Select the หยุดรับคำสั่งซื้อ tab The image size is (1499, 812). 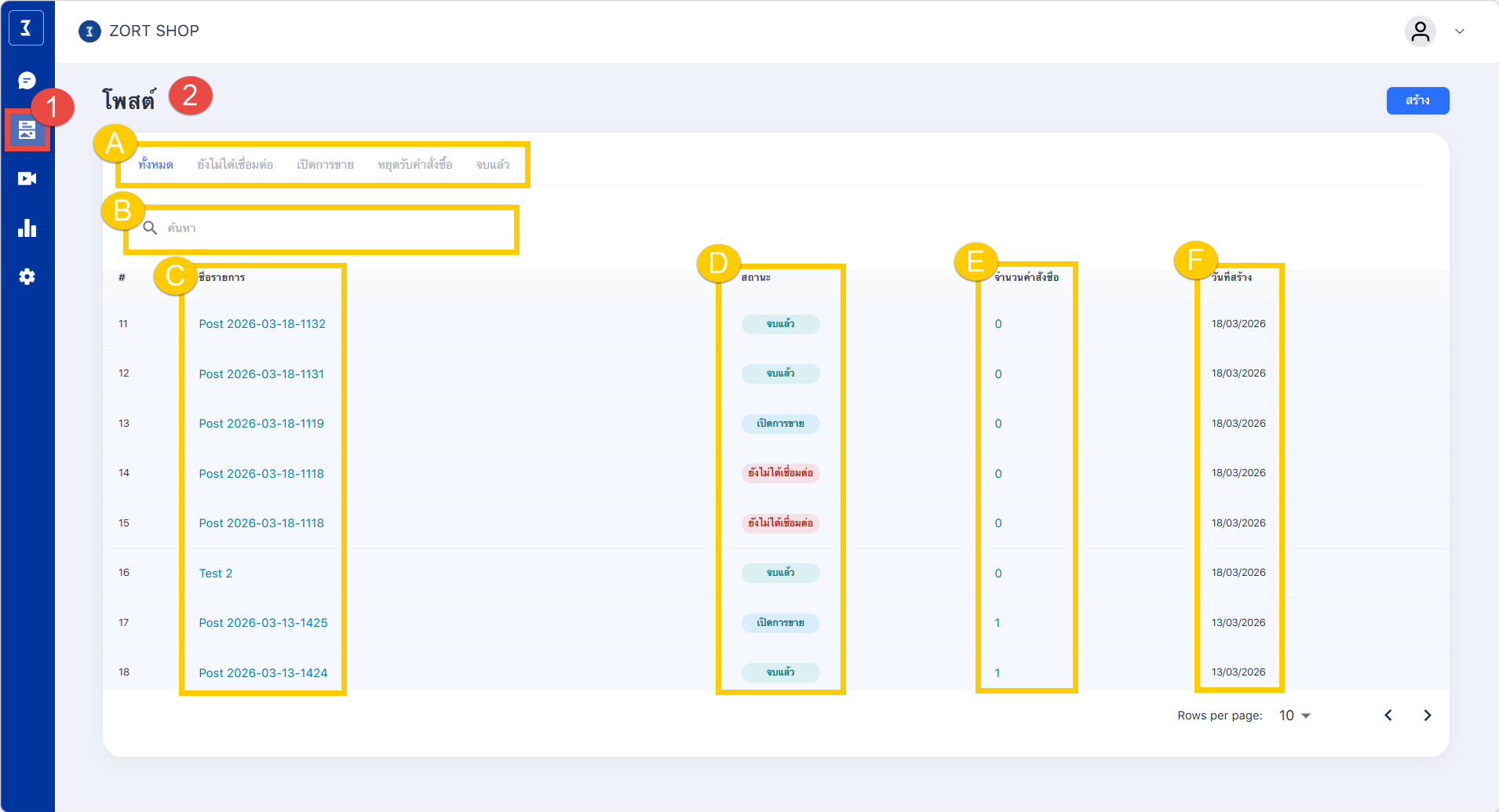pos(414,165)
